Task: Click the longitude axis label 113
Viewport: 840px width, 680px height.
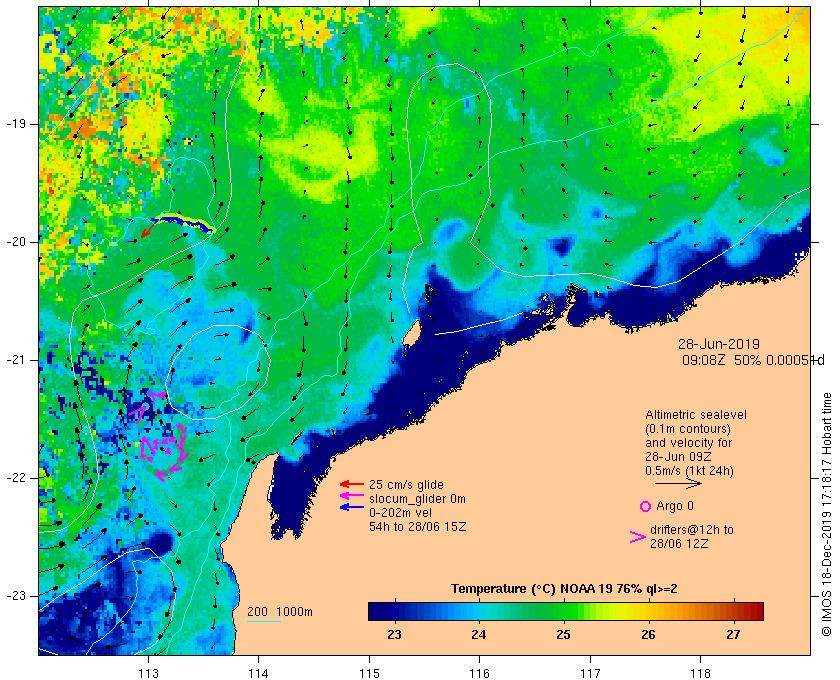Action: (148, 674)
